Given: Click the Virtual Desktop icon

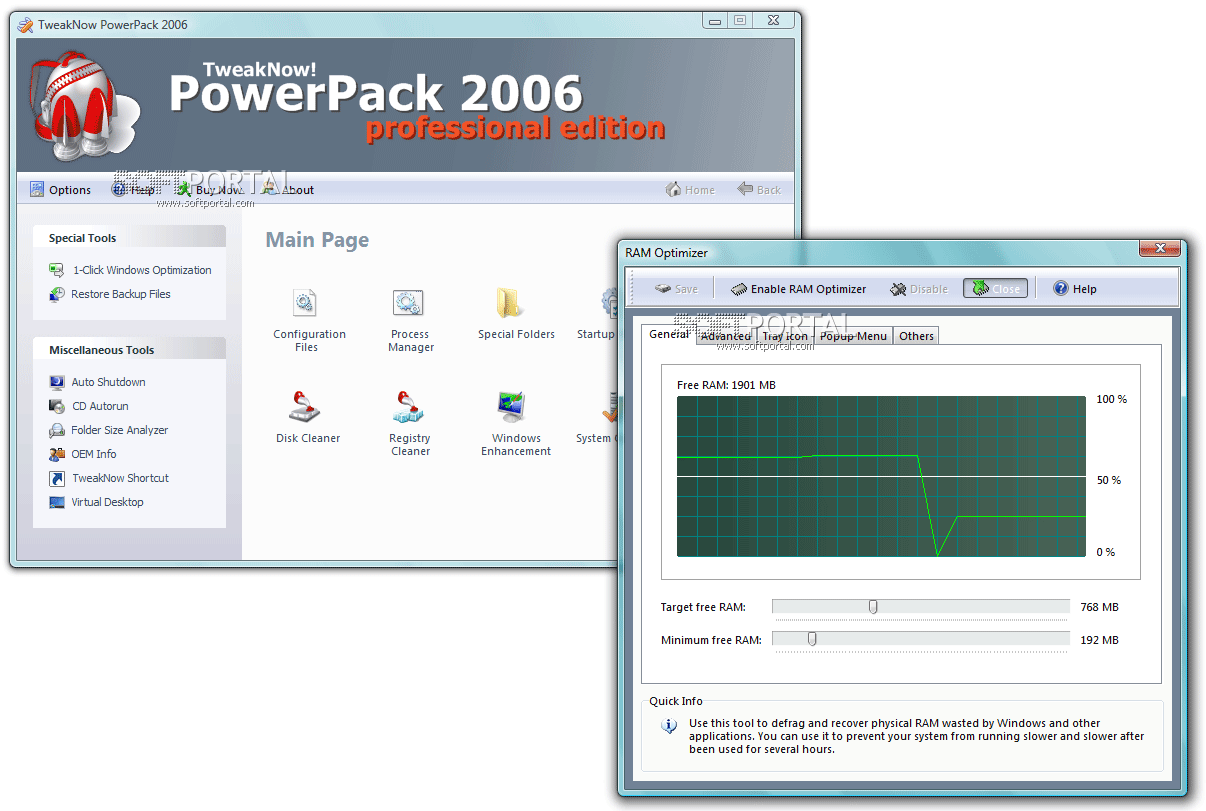Looking at the screenshot, I should (57, 502).
